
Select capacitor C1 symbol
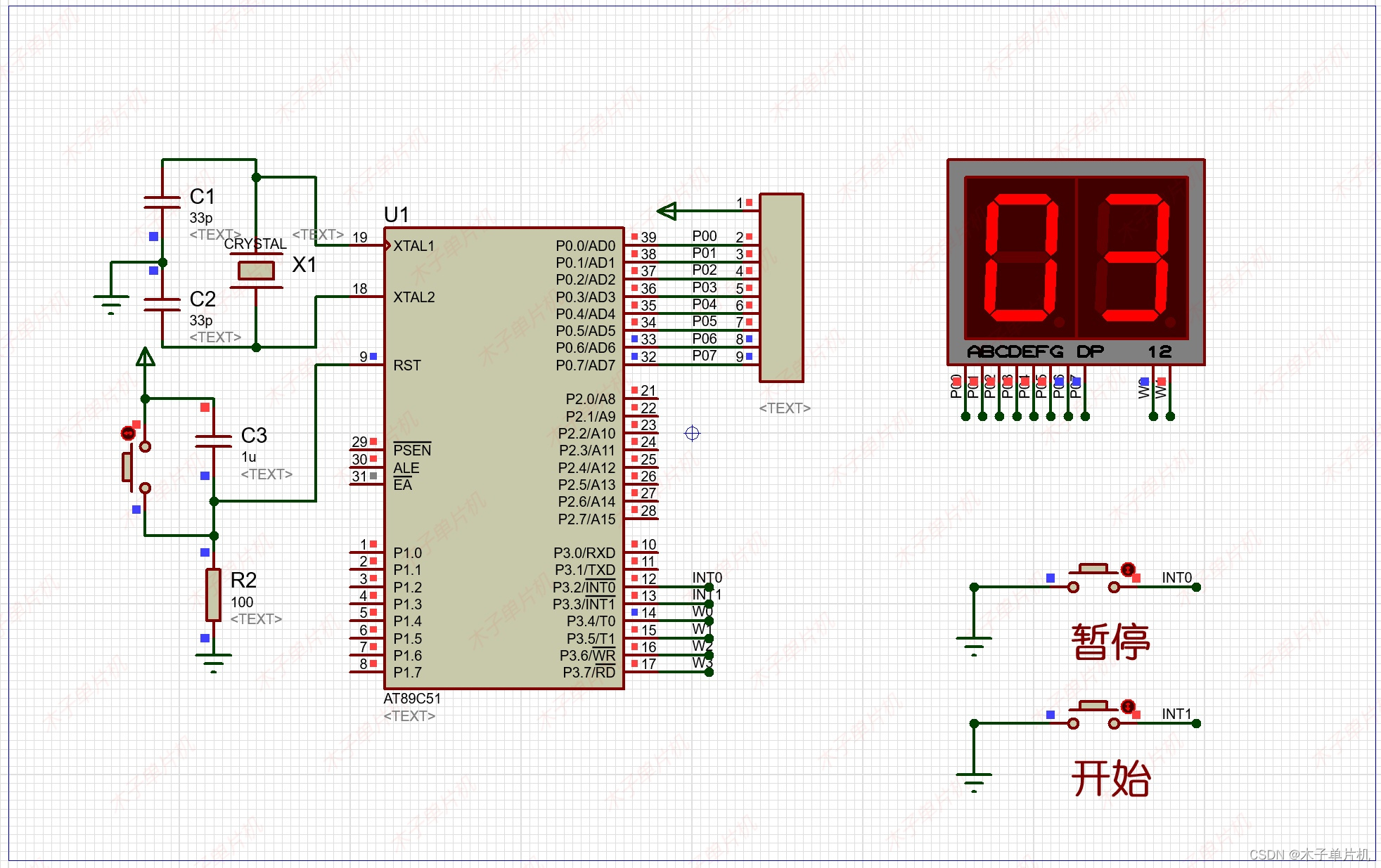pos(162,202)
